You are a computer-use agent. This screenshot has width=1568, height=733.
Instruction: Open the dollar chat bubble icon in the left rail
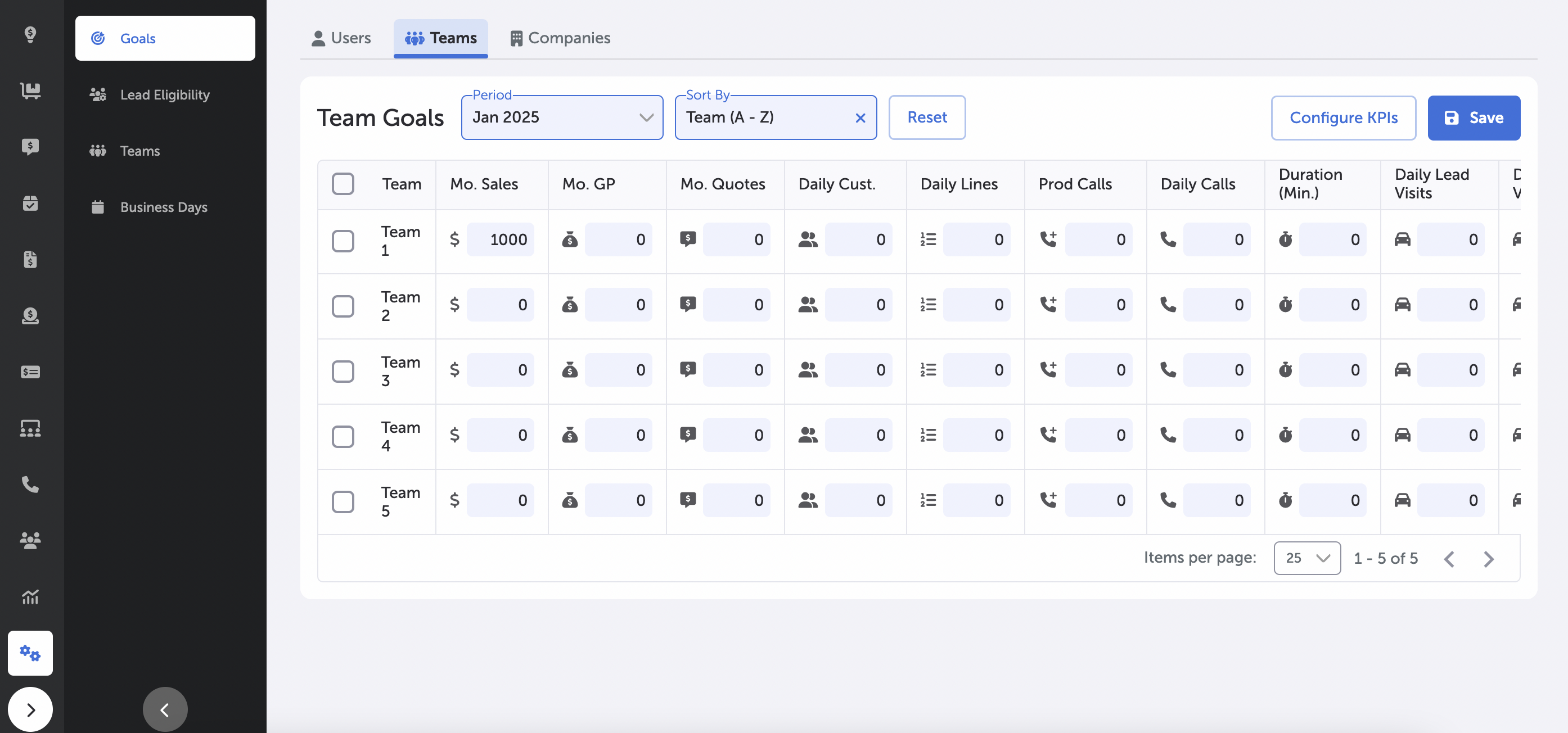coord(30,147)
